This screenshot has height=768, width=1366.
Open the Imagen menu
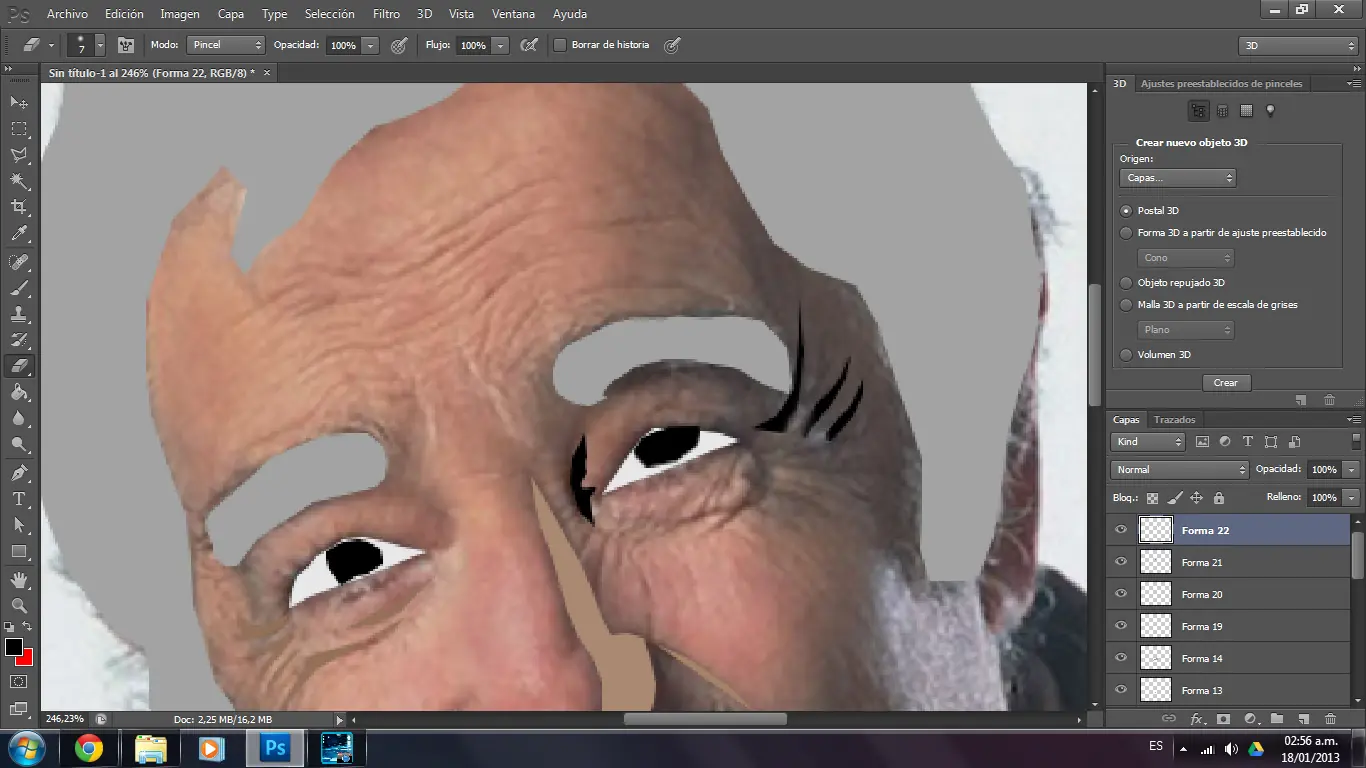tap(180, 14)
